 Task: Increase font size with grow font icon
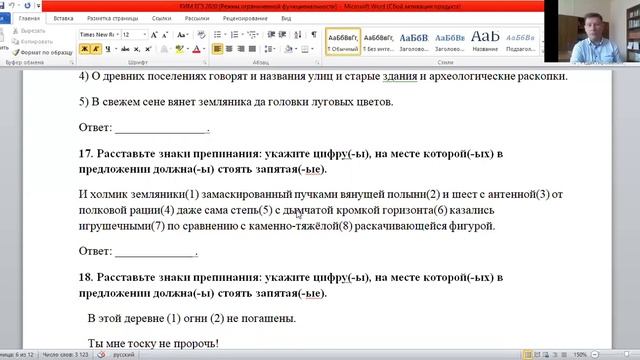pyautogui.click(x=154, y=35)
